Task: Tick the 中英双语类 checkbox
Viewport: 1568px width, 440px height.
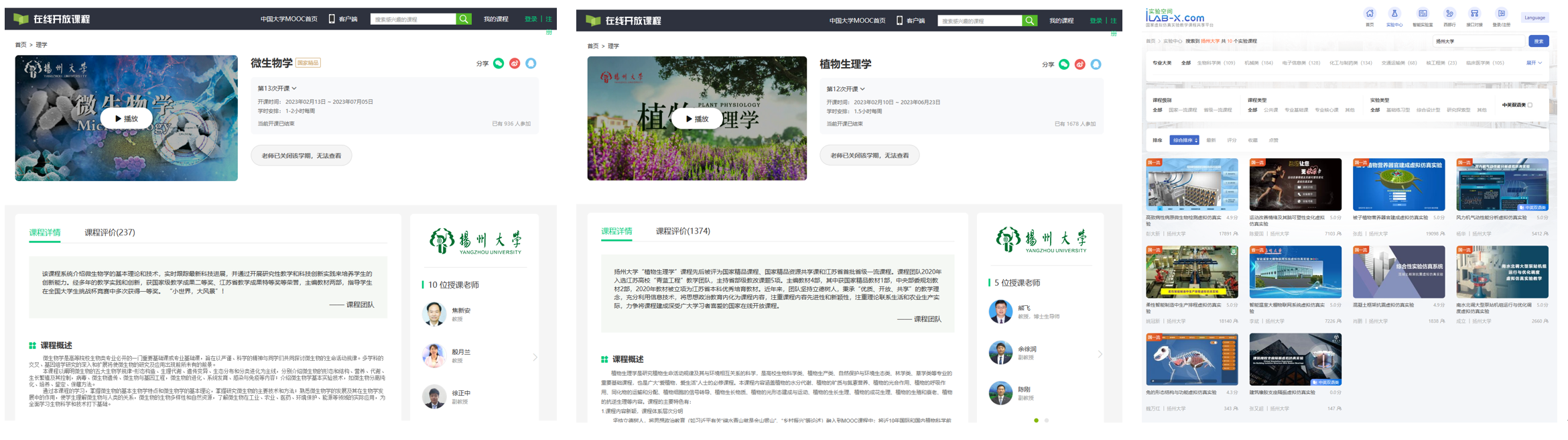Action: point(1530,105)
